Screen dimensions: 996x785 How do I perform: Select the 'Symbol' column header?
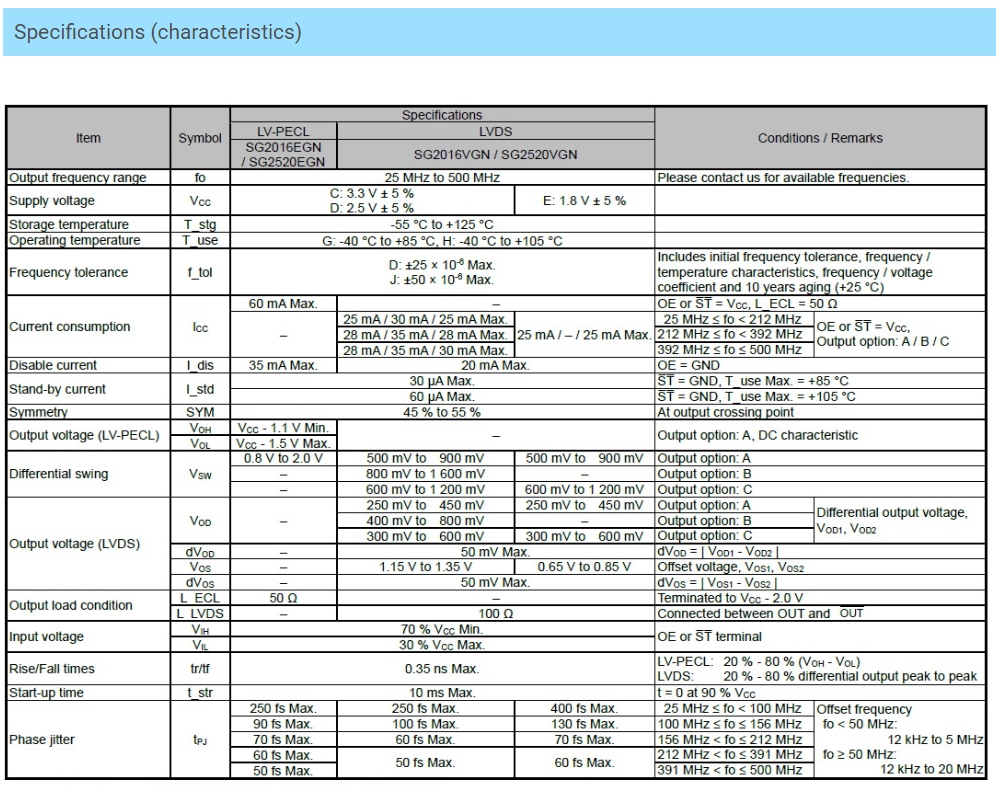[200, 138]
